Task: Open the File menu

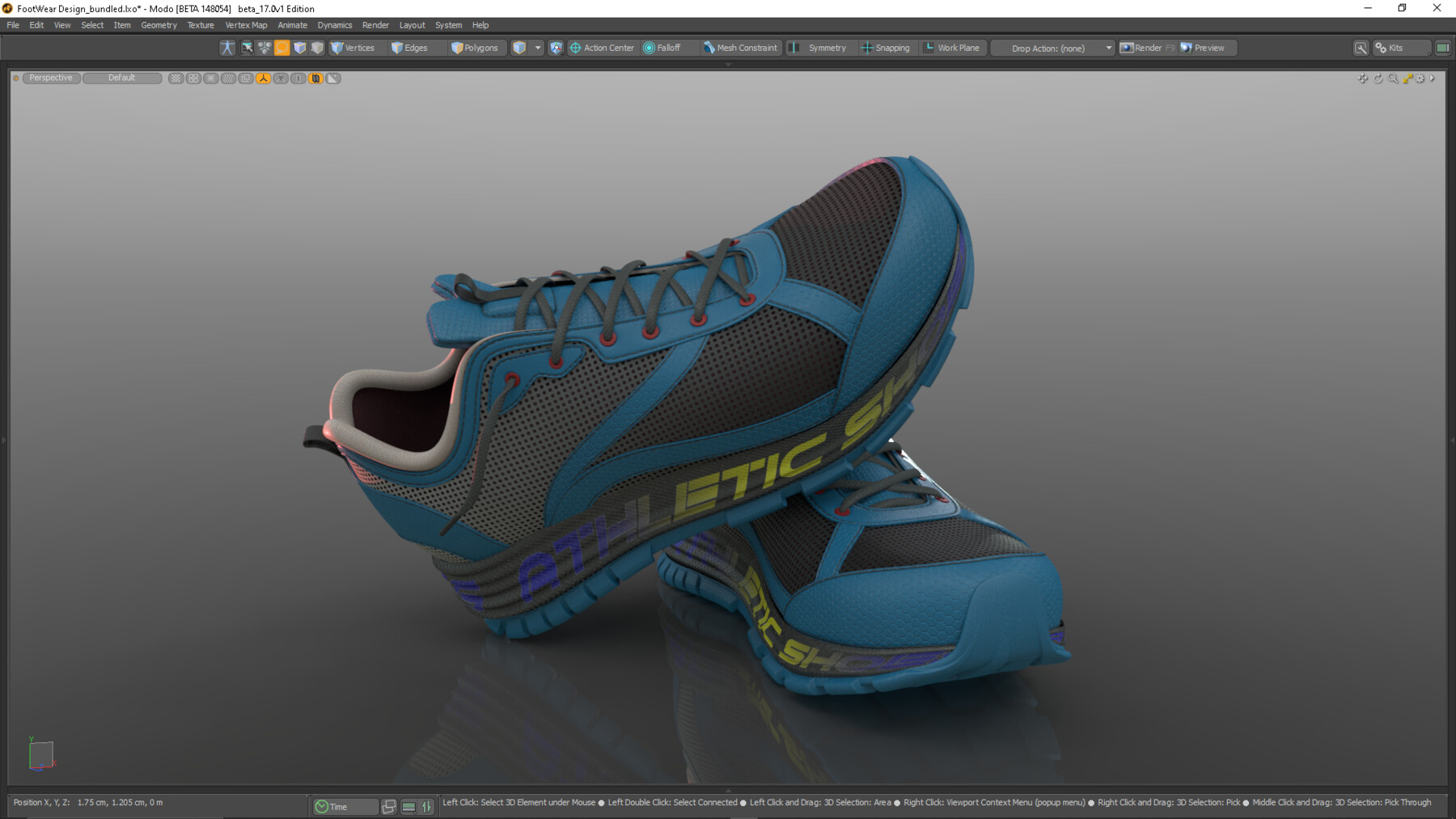Action: [x=13, y=25]
